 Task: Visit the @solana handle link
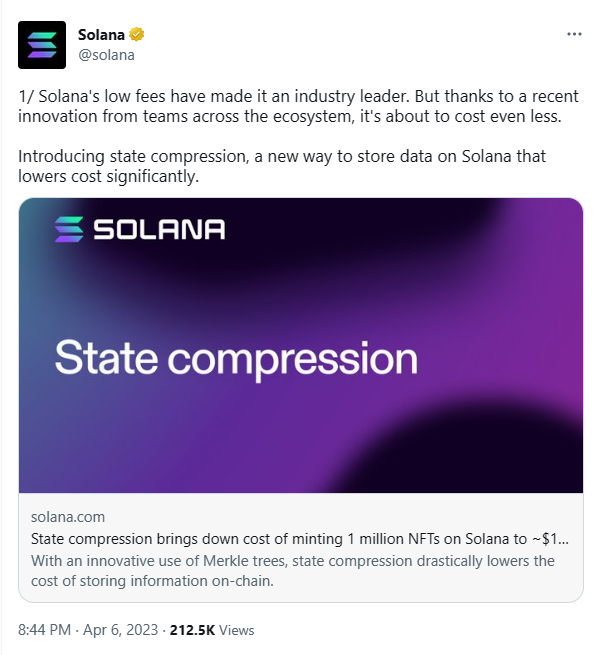point(107,55)
